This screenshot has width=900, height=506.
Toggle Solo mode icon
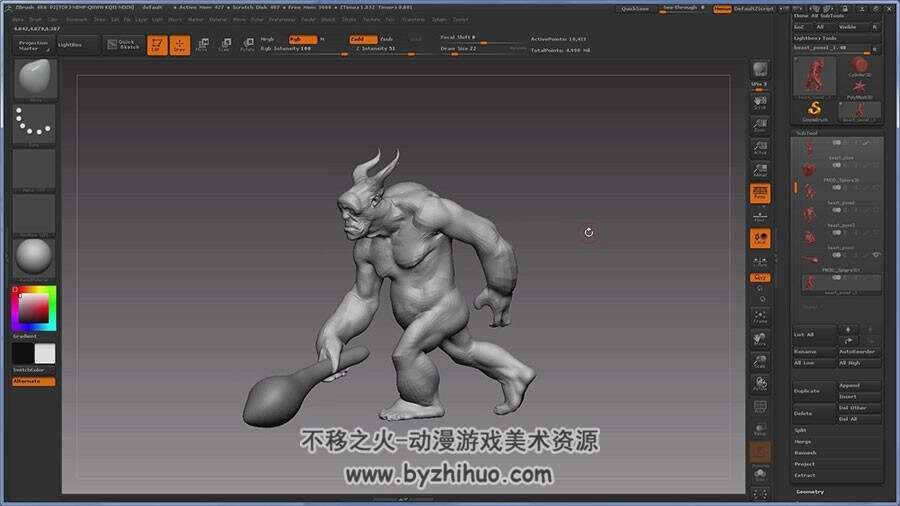[760, 475]
